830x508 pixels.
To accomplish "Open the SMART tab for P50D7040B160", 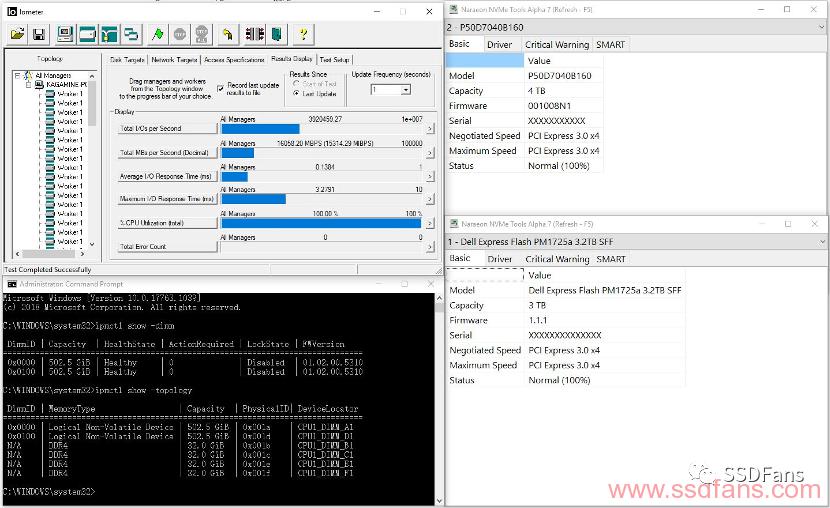I will 610,45.
